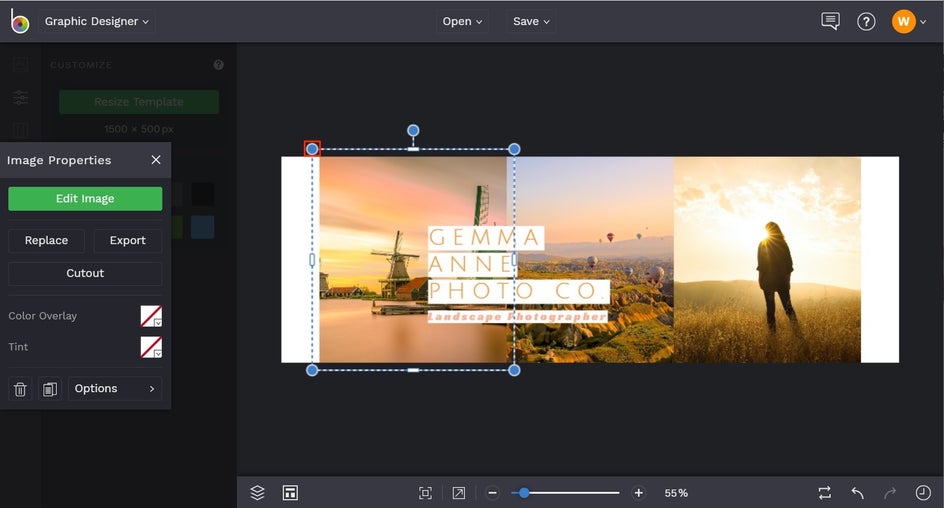The width and height of the screenshot is (944, 508).
Task: Delete image using the trash icon
Action: click(x=20, y=389)
